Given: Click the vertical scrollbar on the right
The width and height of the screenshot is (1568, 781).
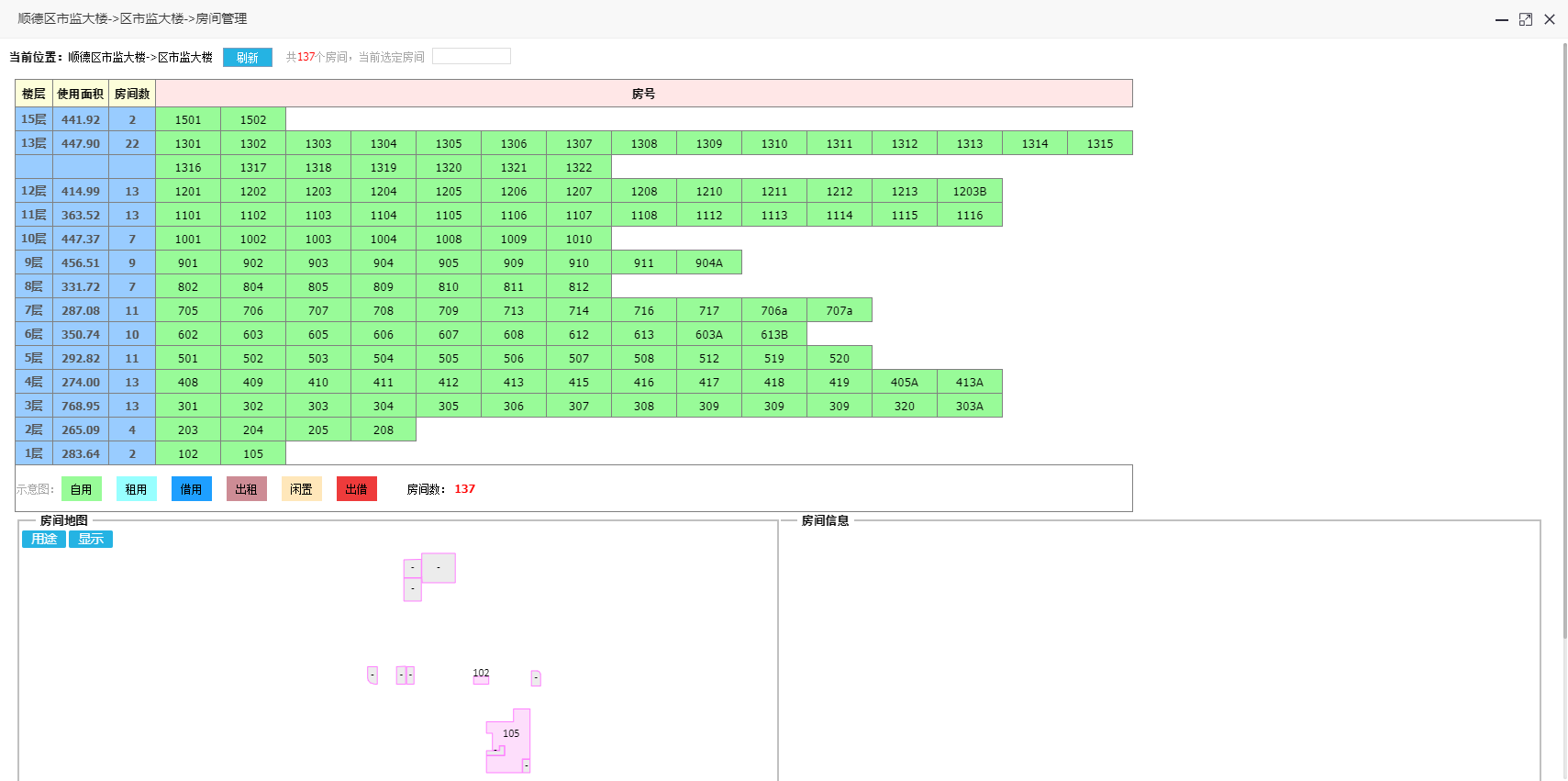Looking at the screenshot, I should (x=1564, y=340).
